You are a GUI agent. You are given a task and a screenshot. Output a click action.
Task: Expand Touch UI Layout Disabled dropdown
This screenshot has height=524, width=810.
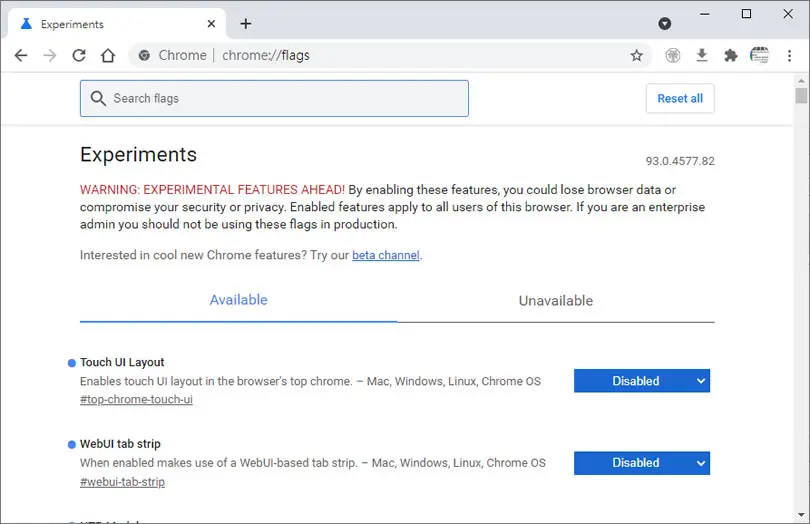pyautogui.click(x=642, y=381)
